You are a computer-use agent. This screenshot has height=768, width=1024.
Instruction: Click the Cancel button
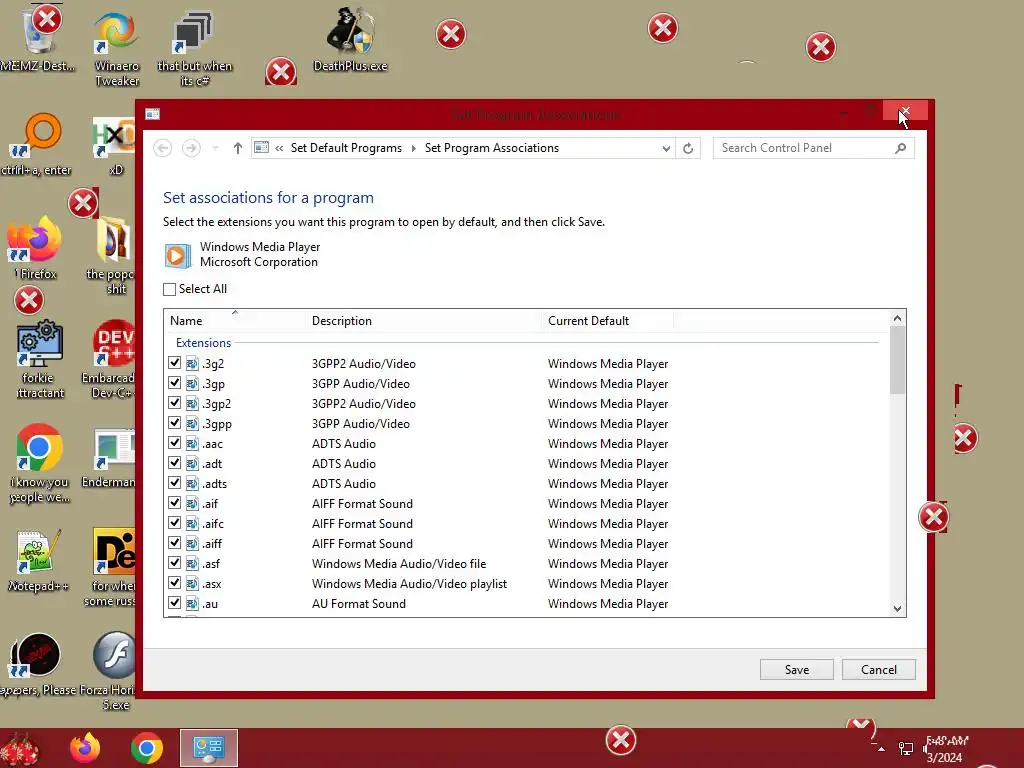(878, 669)
